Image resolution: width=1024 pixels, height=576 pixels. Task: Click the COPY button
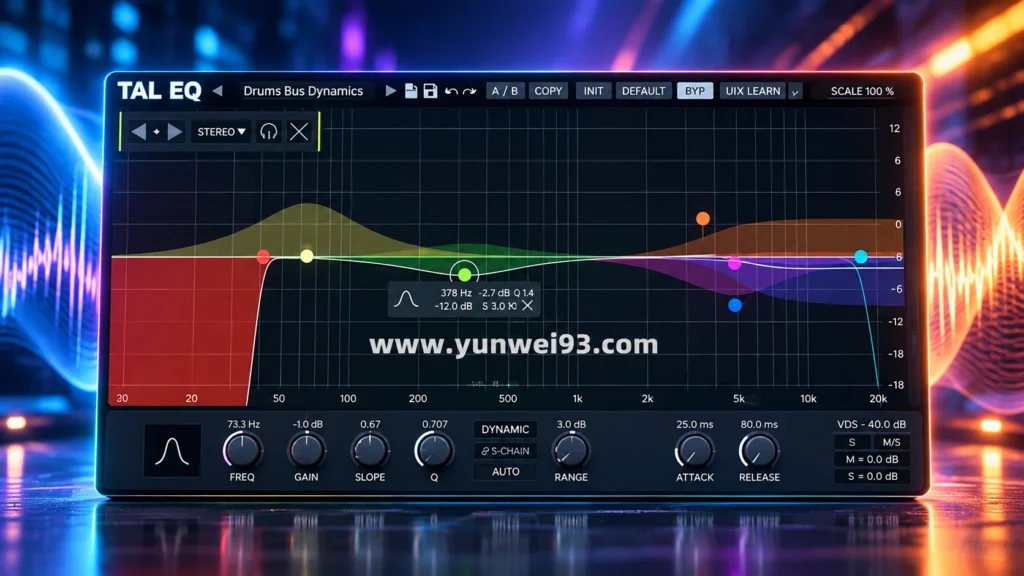point(548,91)
